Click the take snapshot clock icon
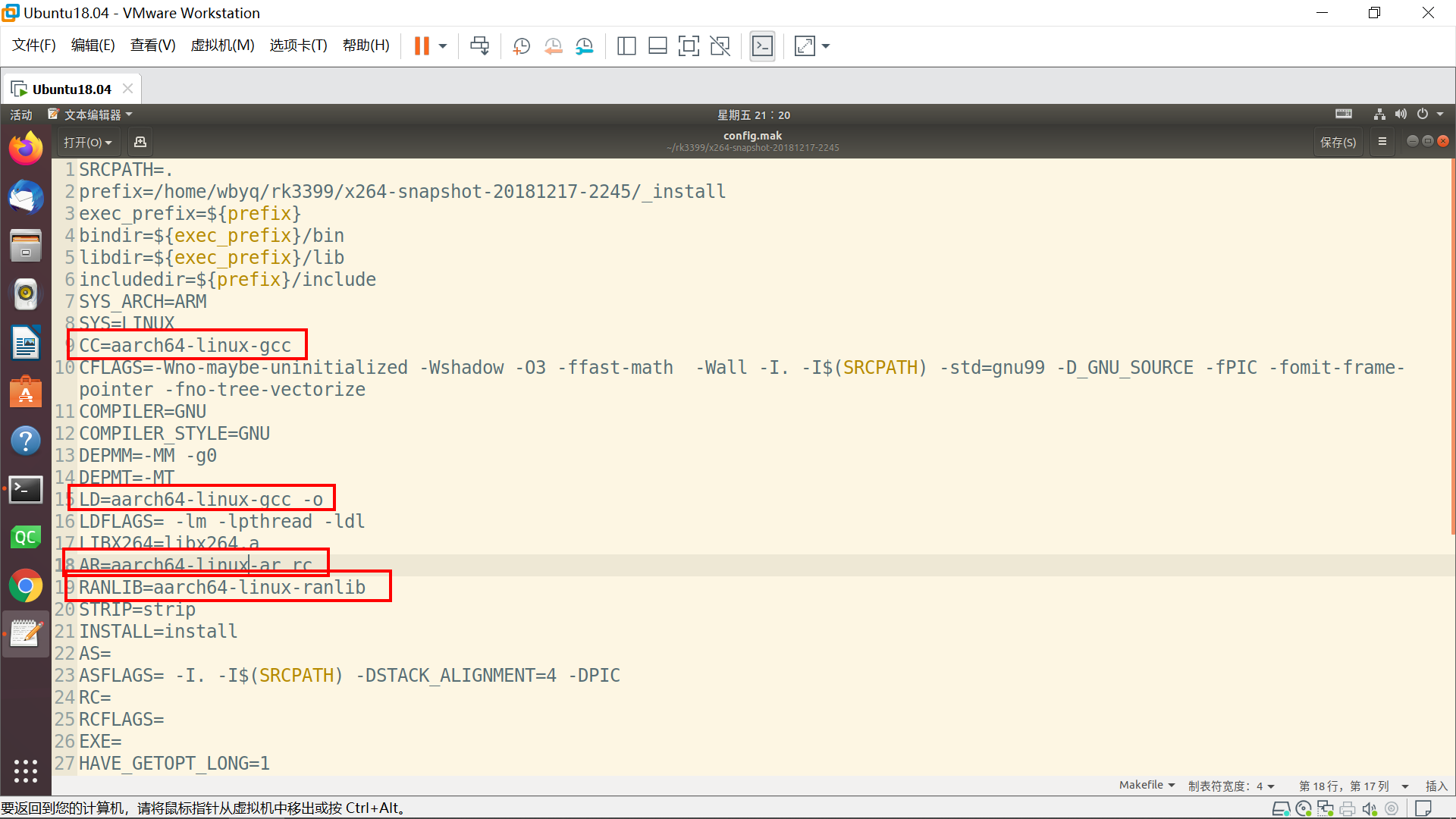The width and height of the screenshot is (1456, 819). coord(521,46)
